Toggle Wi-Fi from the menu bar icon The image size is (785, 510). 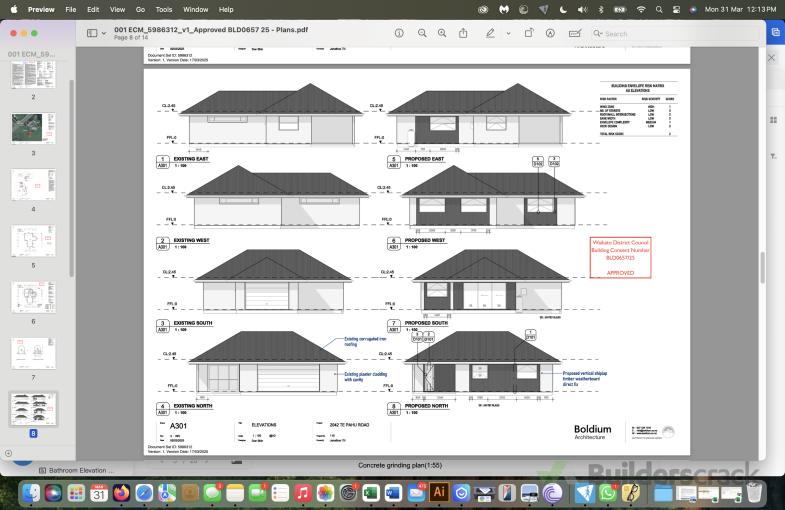(641, 9)
